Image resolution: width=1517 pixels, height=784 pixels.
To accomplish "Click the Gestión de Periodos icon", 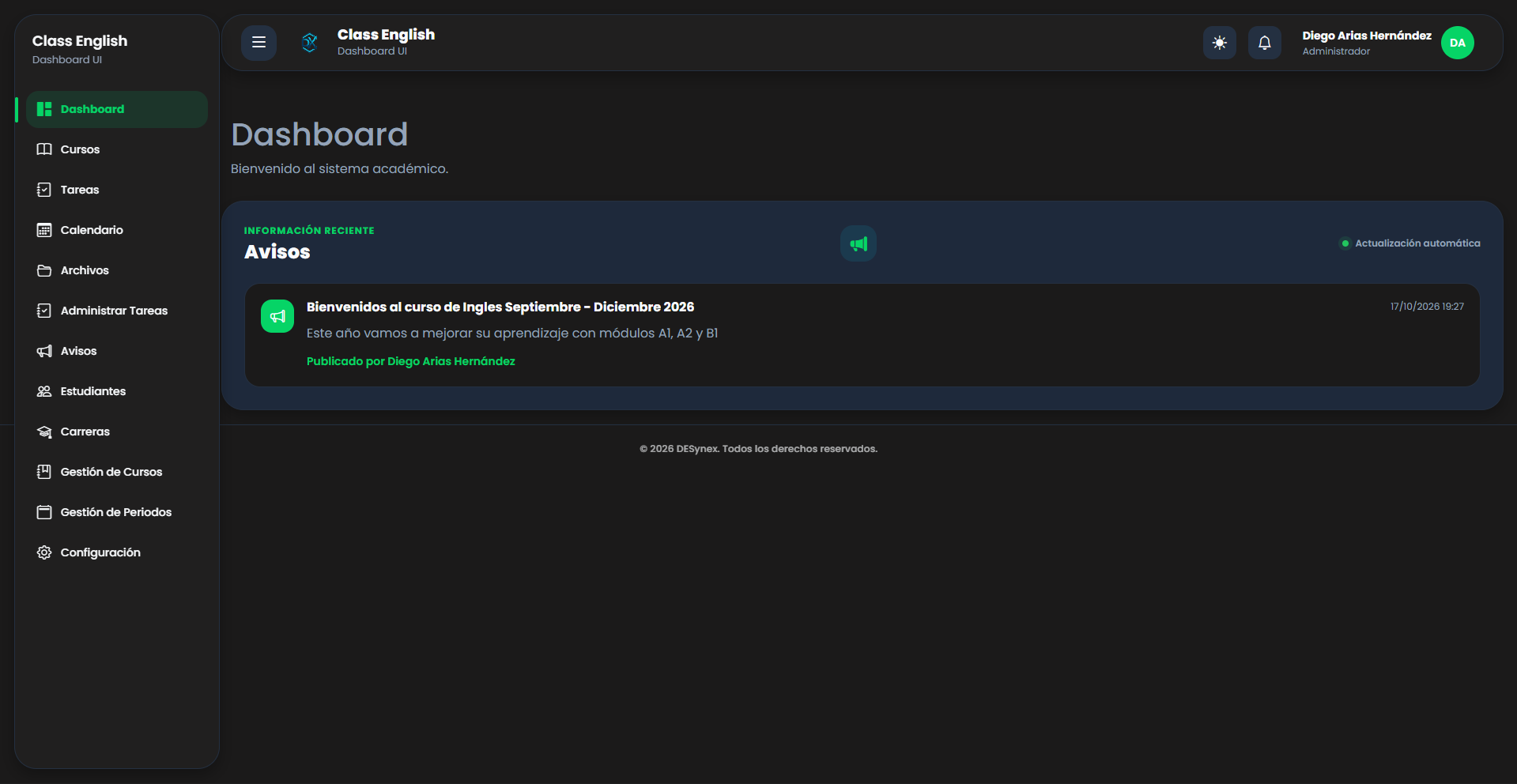I will click(44, 512).
